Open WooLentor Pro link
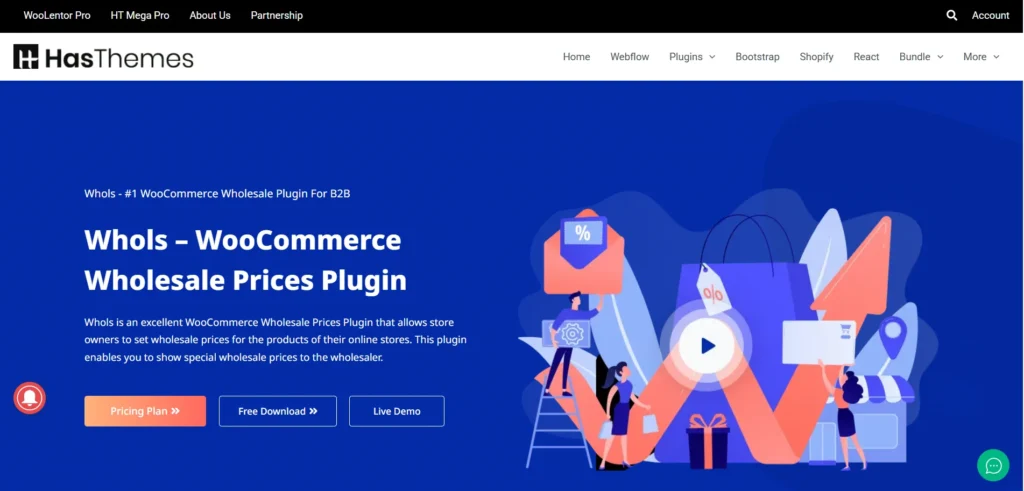Screen dimensions: 1024x491 (x=57, y=15)
